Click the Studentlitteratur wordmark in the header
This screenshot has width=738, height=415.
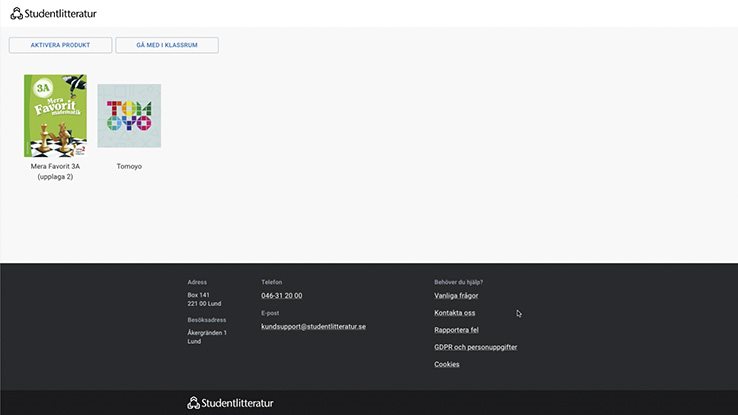pyautogui.click(x=61, y=13)
